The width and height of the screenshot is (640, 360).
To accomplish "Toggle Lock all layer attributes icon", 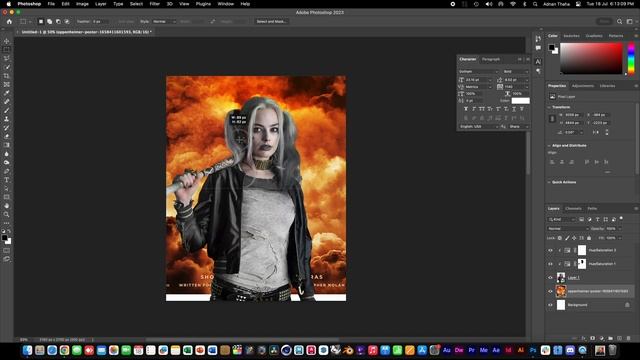I will [x=589, y=238].
